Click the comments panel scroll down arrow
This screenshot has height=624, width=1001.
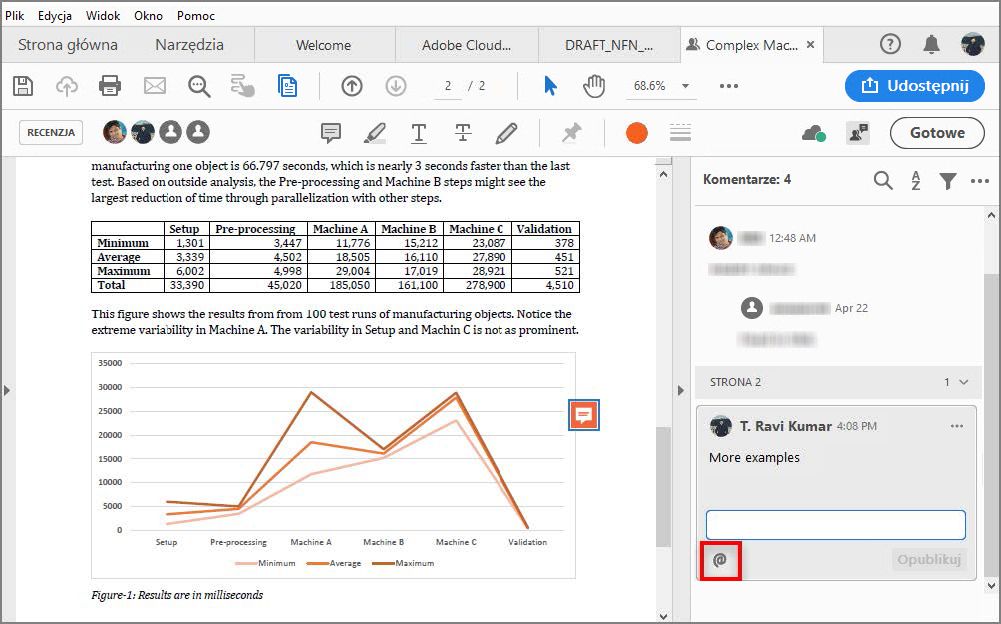click(x=991, y=584)
